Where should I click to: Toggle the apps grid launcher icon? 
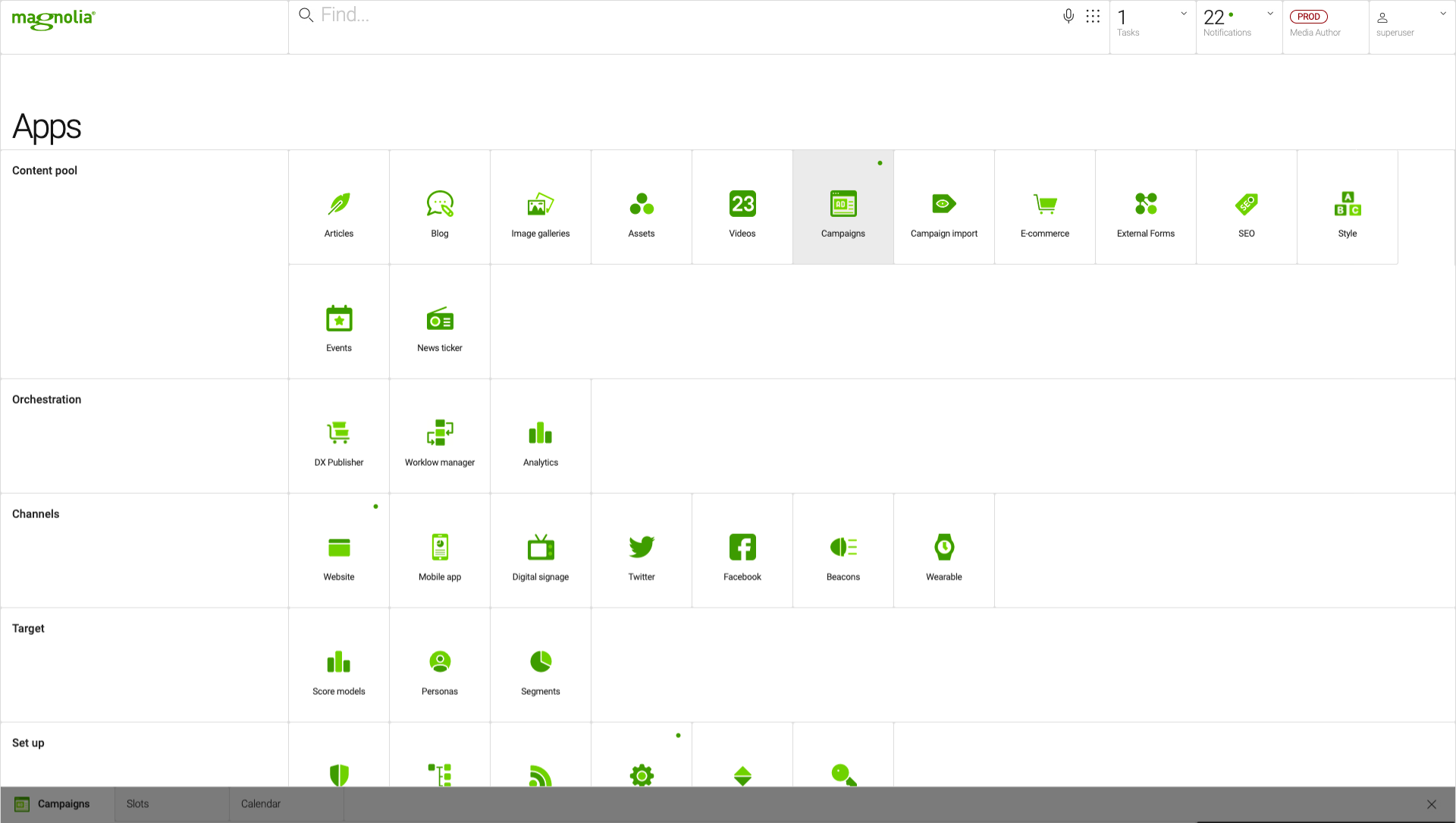tap(1093, 16)
